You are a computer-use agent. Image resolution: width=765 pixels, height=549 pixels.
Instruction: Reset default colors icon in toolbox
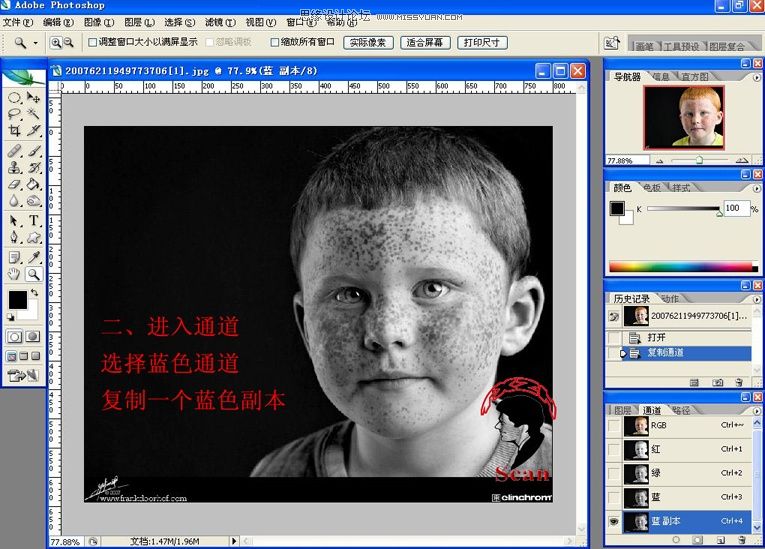pos(10,317)
